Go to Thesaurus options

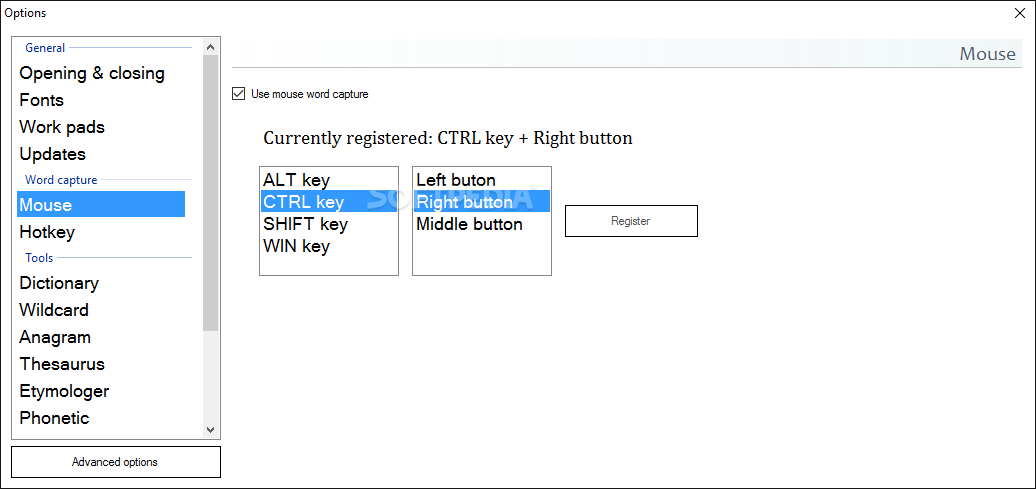62,364
